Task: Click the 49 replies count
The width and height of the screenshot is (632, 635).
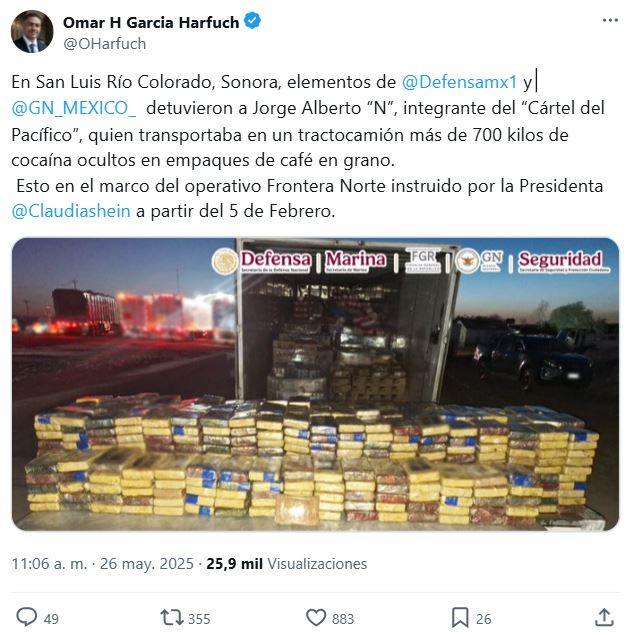Action: pos(51,619)
